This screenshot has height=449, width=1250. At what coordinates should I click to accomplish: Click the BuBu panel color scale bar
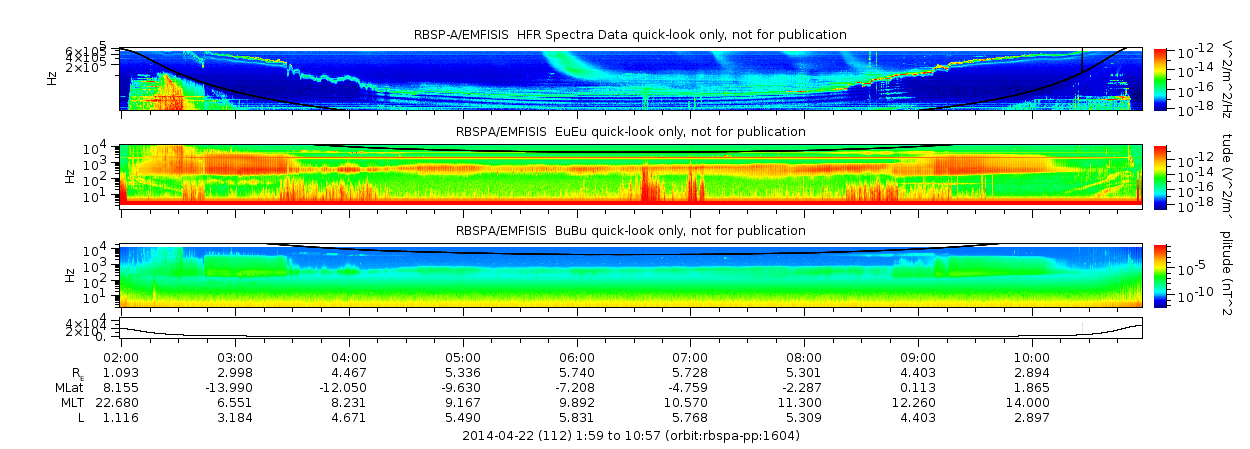[x=1160, y=274]
